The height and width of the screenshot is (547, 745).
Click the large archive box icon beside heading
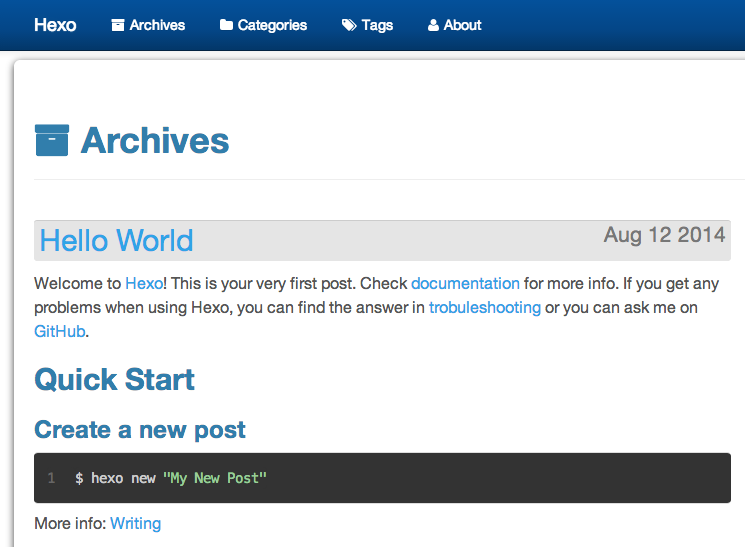(x=52, y=140)
